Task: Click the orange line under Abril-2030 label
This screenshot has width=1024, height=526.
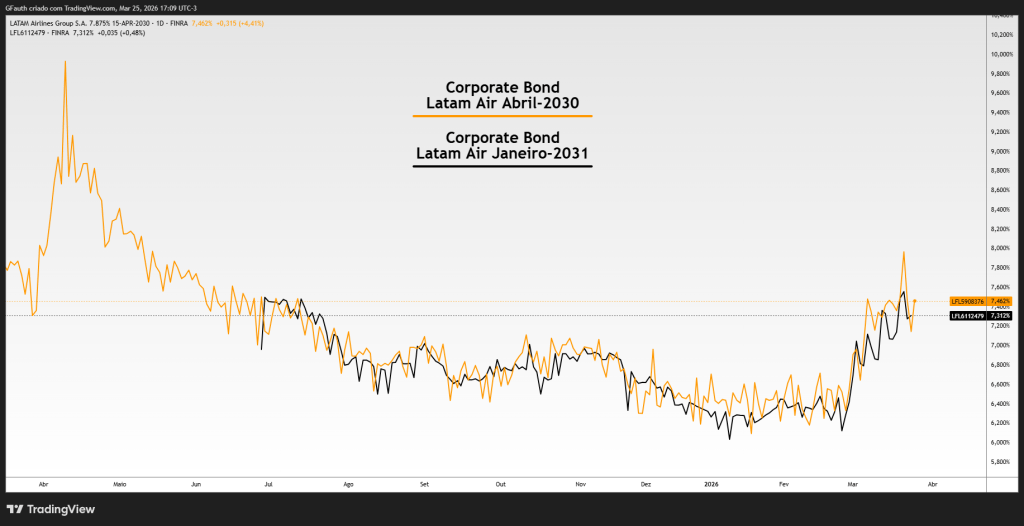Action: (x=502, y=116)
